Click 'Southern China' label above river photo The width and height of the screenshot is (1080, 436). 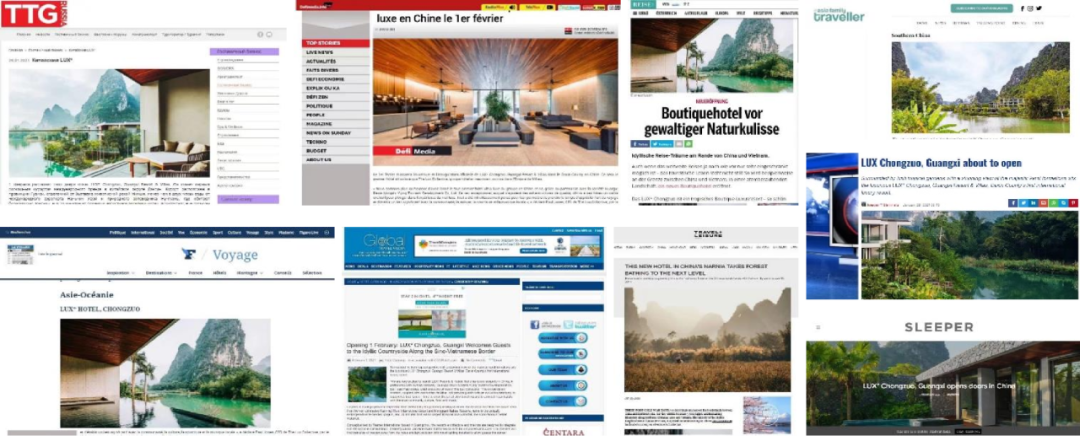click(x=911, y=35)
